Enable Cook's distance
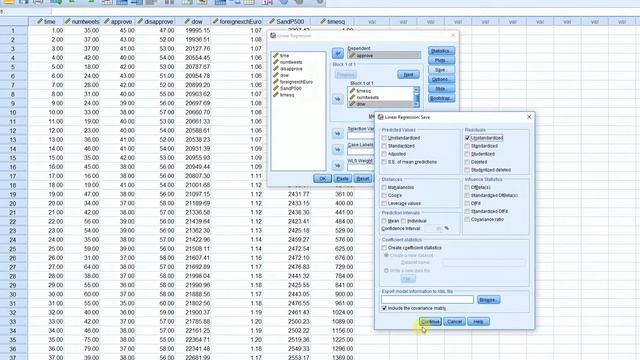Image resolution: width=640 pixels, height=360 pixels. (384, 195)
